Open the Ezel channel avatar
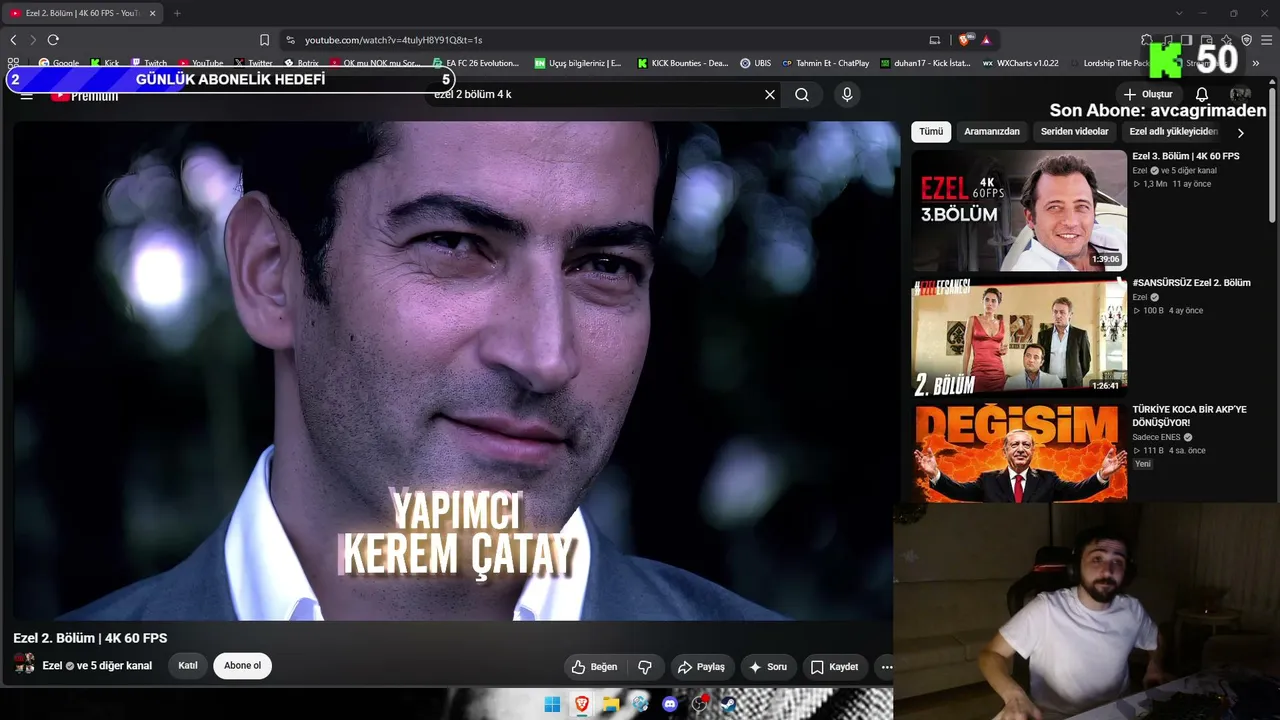The width and height of the screenshot is (1280, 720). (24, 665)
